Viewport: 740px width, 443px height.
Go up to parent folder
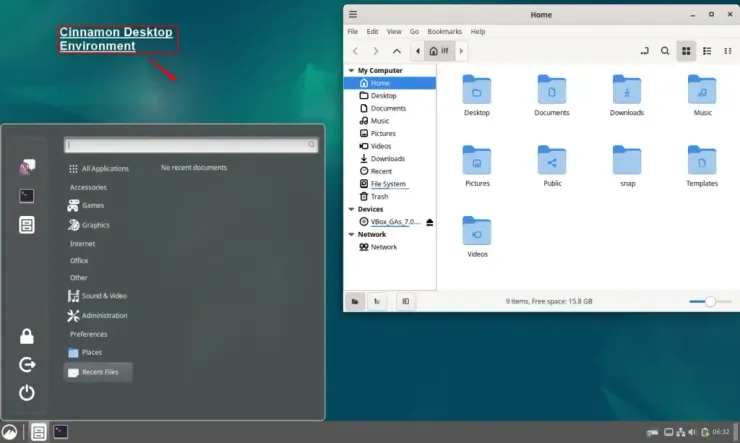pyautogui.click(x=397, y=51)
